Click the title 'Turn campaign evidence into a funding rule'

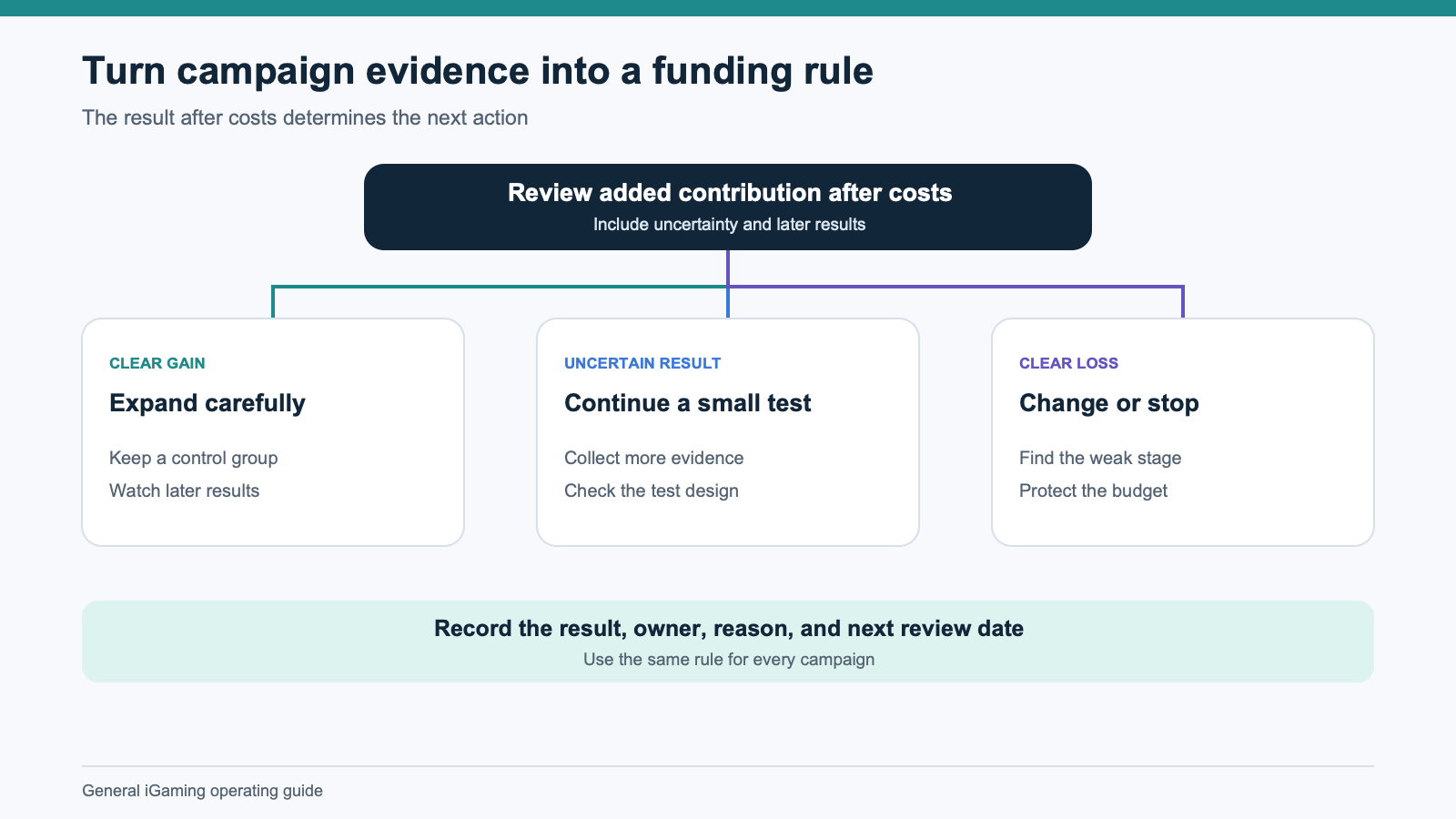coord(478,72)
